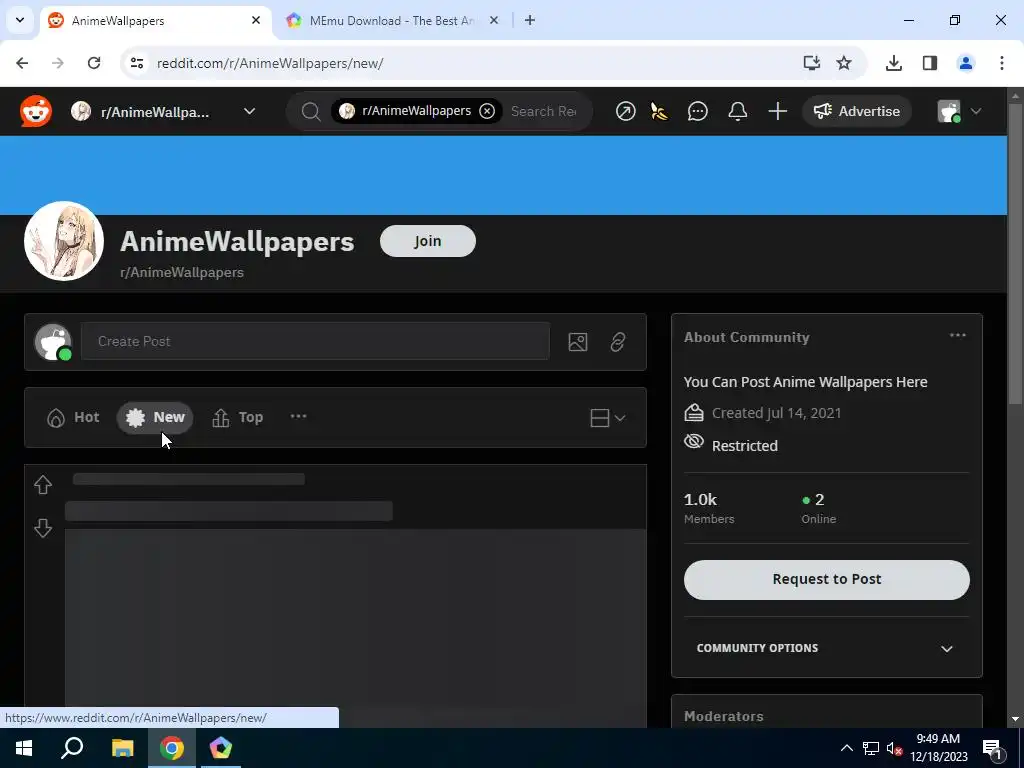Click the Reddit Snoo logo home icon
The width and height of the screenshot is (1024, 768).
tap(35, 111)
